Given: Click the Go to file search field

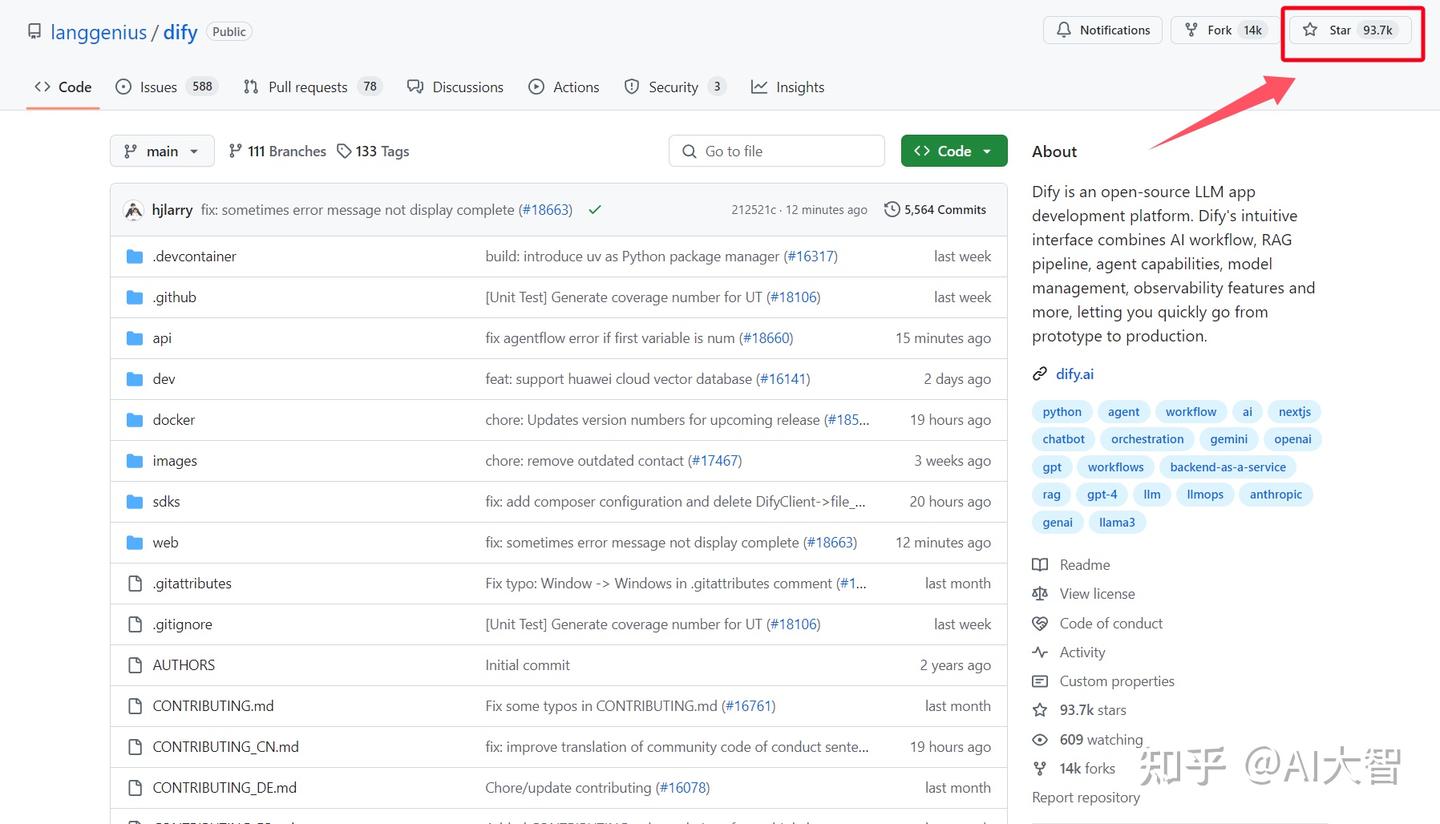Looking at the screenshot, I should pos(777,151).
